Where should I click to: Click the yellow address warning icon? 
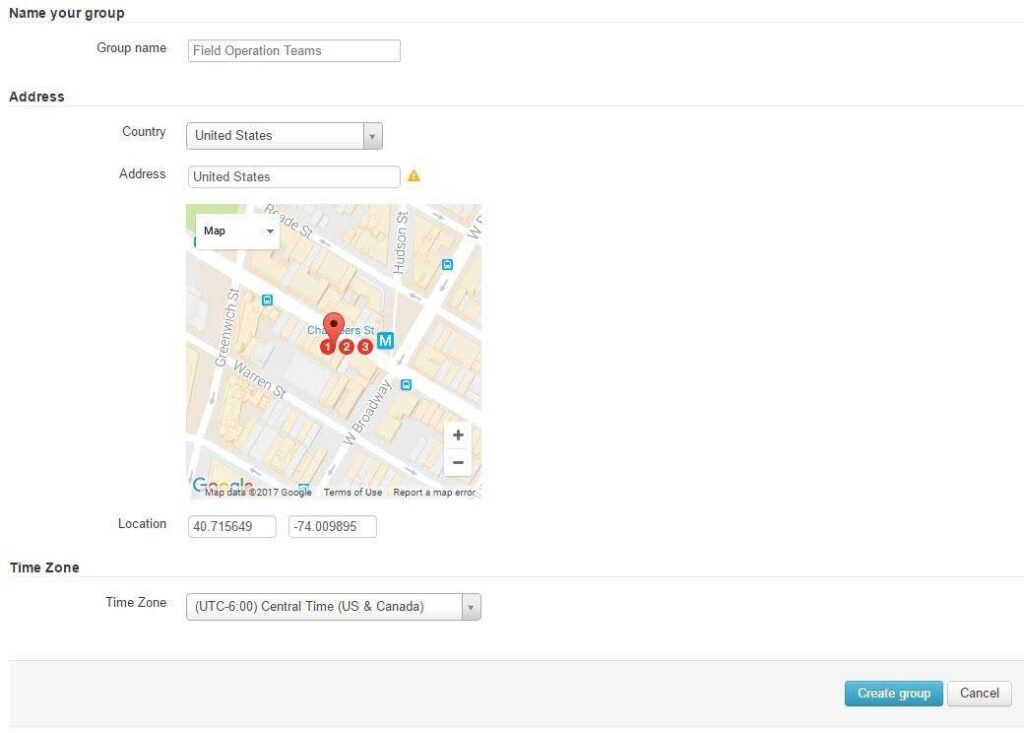pos(414,176)
